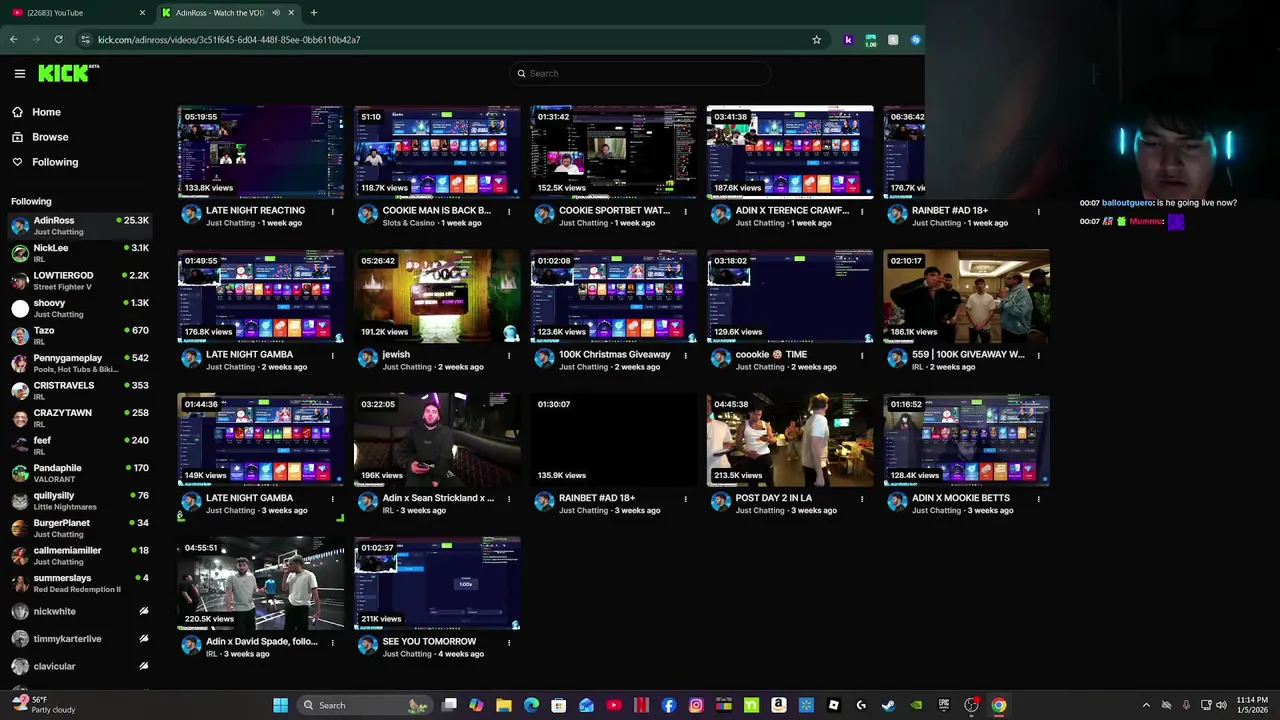Open the Windows Start menu
The height and width of the screenshot is (720, 1280).
281,705
